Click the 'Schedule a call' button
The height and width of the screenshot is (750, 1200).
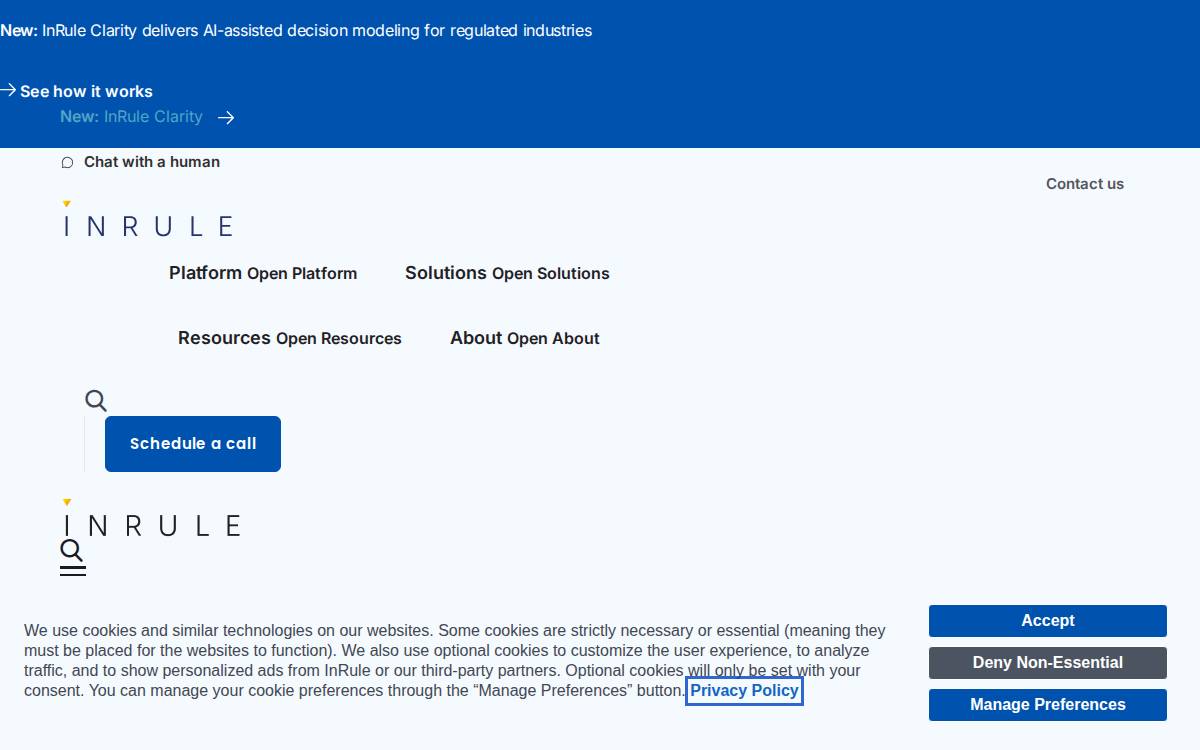tap(193, 444)
